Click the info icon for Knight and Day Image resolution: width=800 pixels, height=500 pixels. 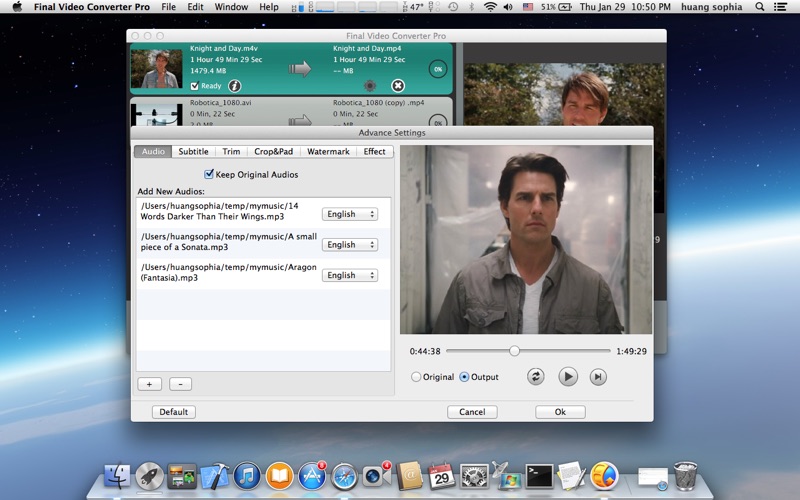coord(234,86)
